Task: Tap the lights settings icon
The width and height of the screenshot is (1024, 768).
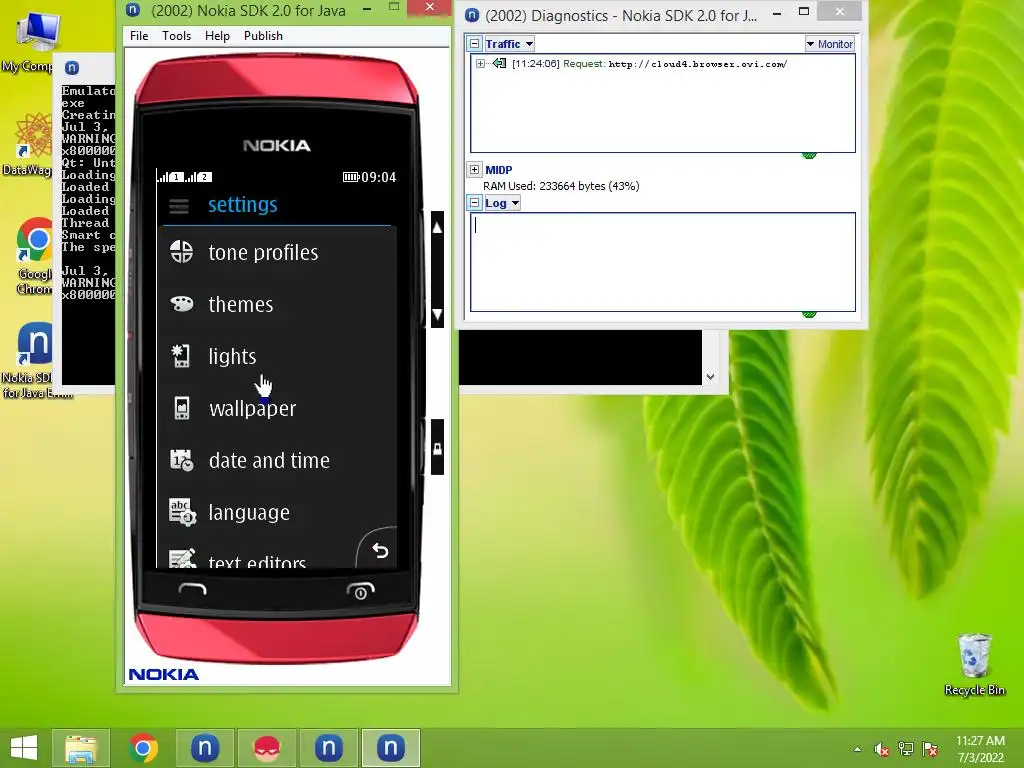Action: coord(181,356)
